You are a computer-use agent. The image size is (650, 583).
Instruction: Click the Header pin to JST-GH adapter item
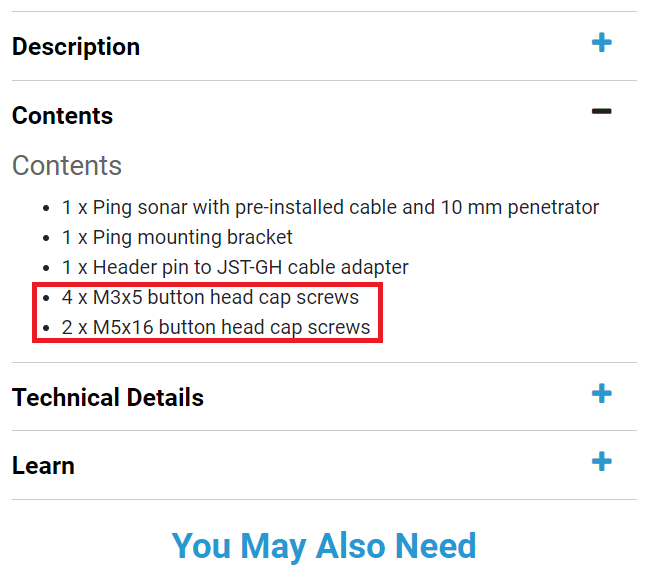pos(235,268)
